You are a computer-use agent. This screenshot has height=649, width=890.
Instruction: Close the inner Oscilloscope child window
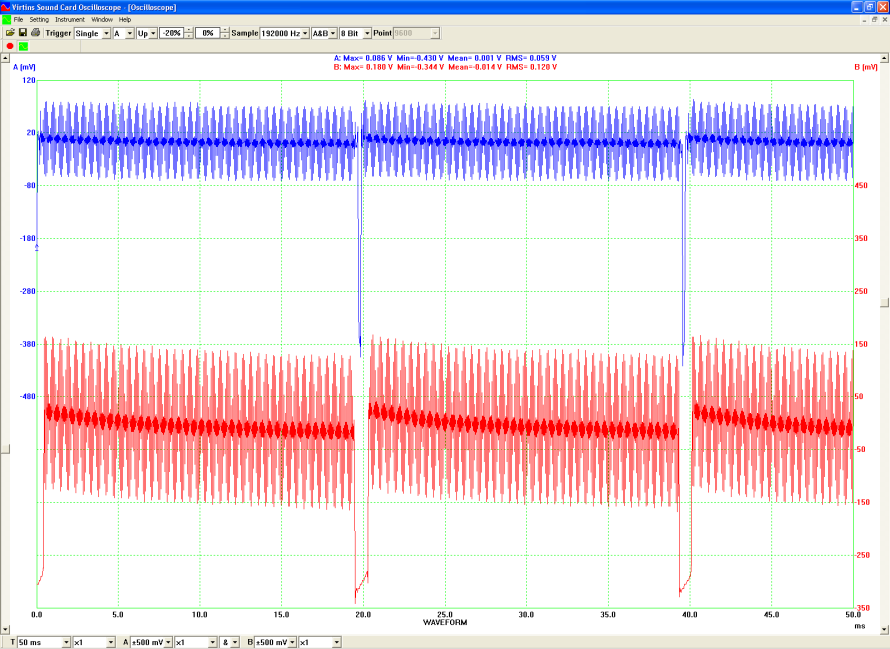tap(884, 20)
